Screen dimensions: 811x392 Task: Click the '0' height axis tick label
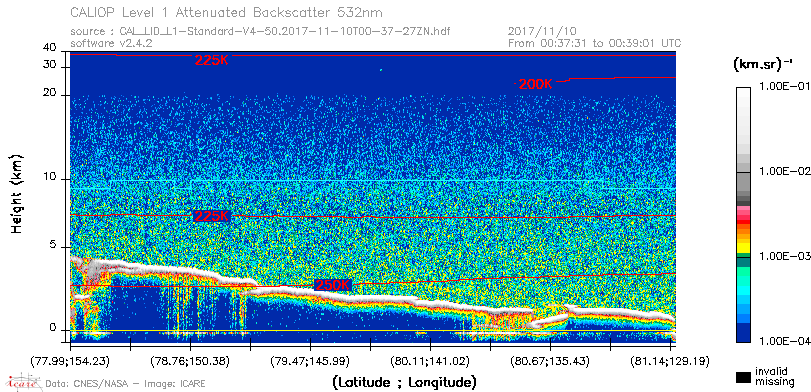(x=53, y=328)
